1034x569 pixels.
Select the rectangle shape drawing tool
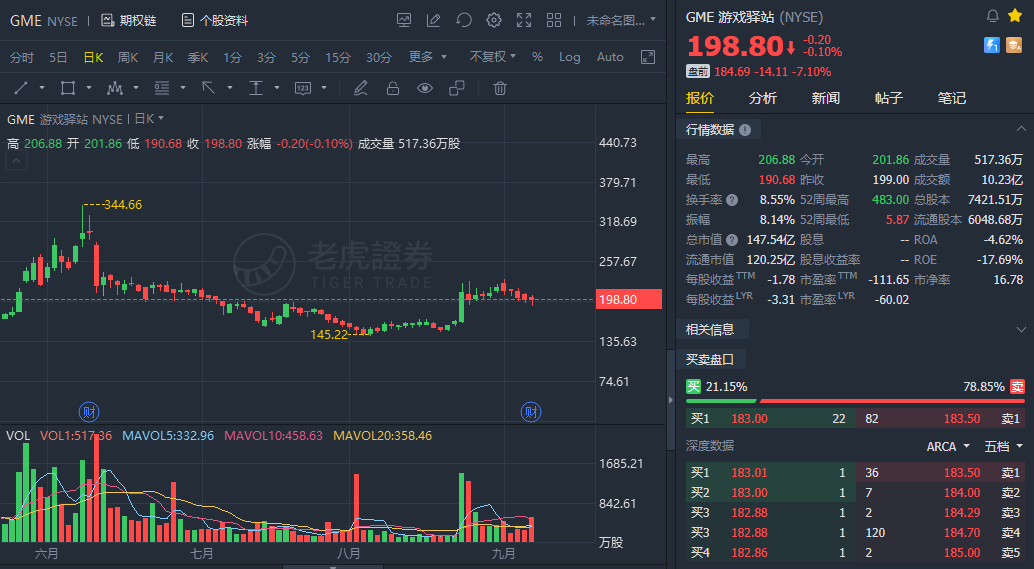[x=67, y=88]
